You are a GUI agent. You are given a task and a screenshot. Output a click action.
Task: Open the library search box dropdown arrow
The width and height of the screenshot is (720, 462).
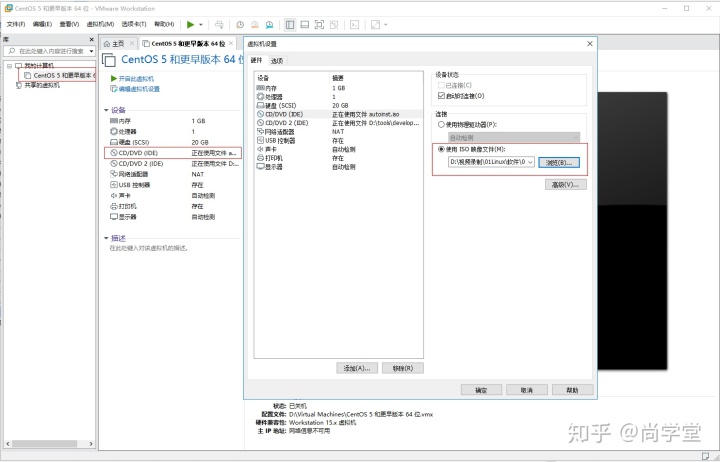(91, 51)
